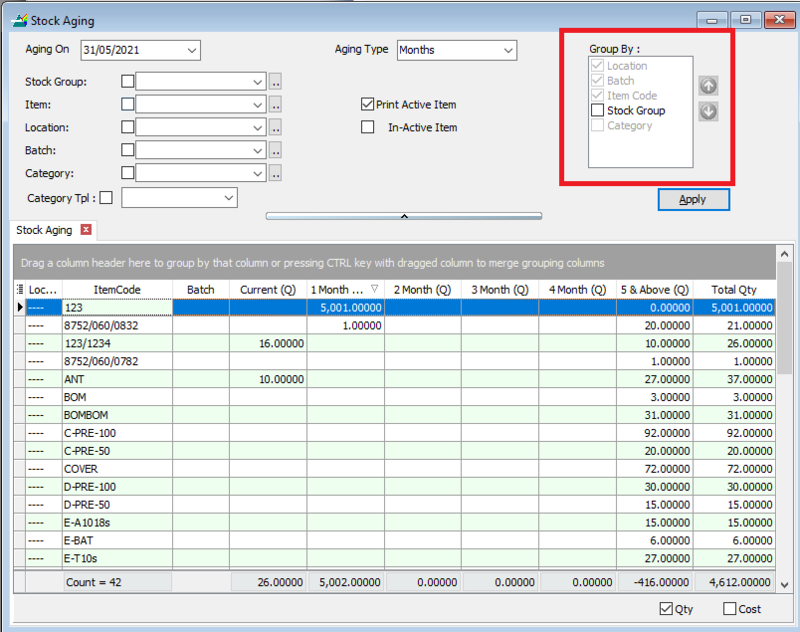Click the Group By move up arrow
This screenshot has height=632, width=800.
tap(708, 86)
